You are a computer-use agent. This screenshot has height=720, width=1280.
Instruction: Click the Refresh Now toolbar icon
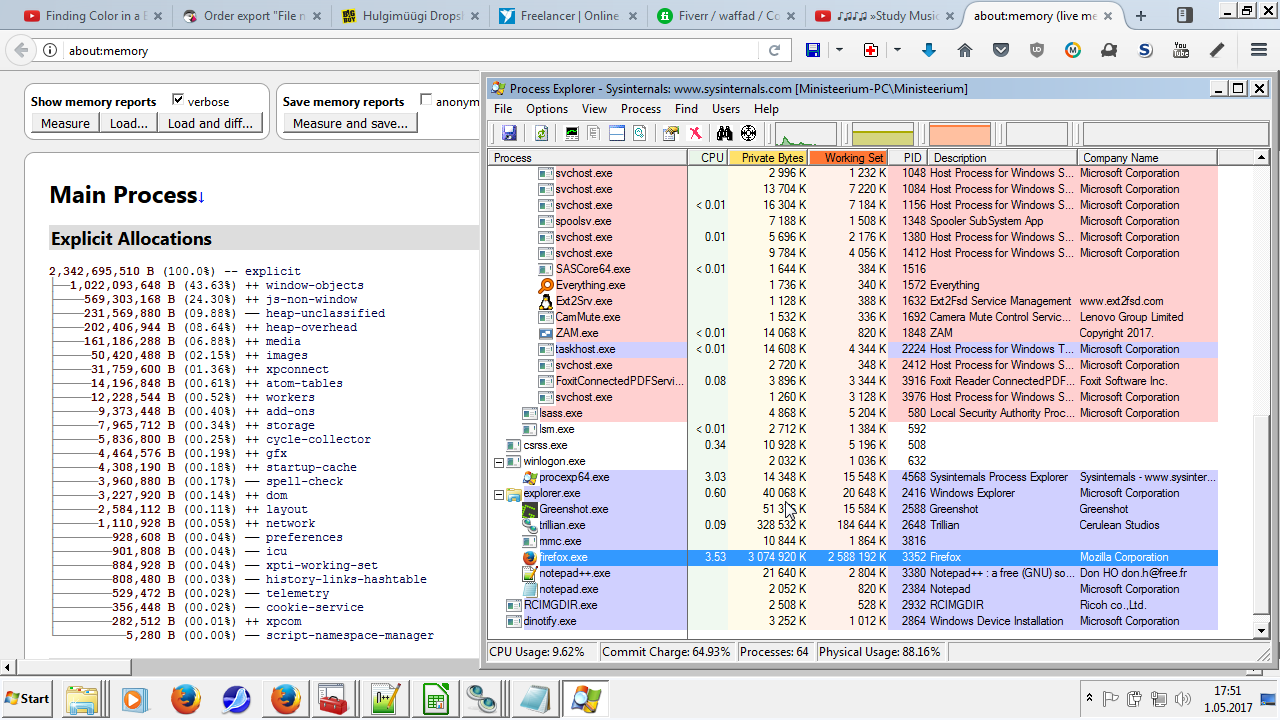pyautogui.click(x=541, y=133)
